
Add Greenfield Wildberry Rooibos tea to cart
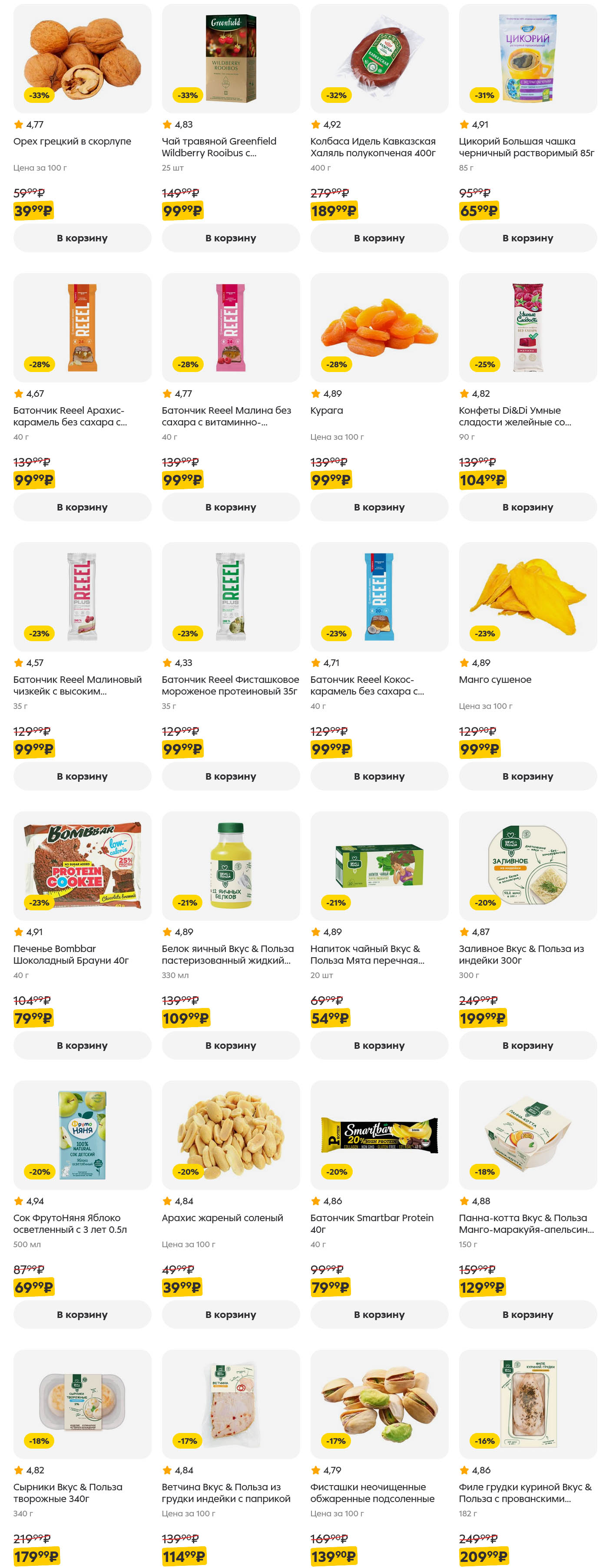point(230,238)
